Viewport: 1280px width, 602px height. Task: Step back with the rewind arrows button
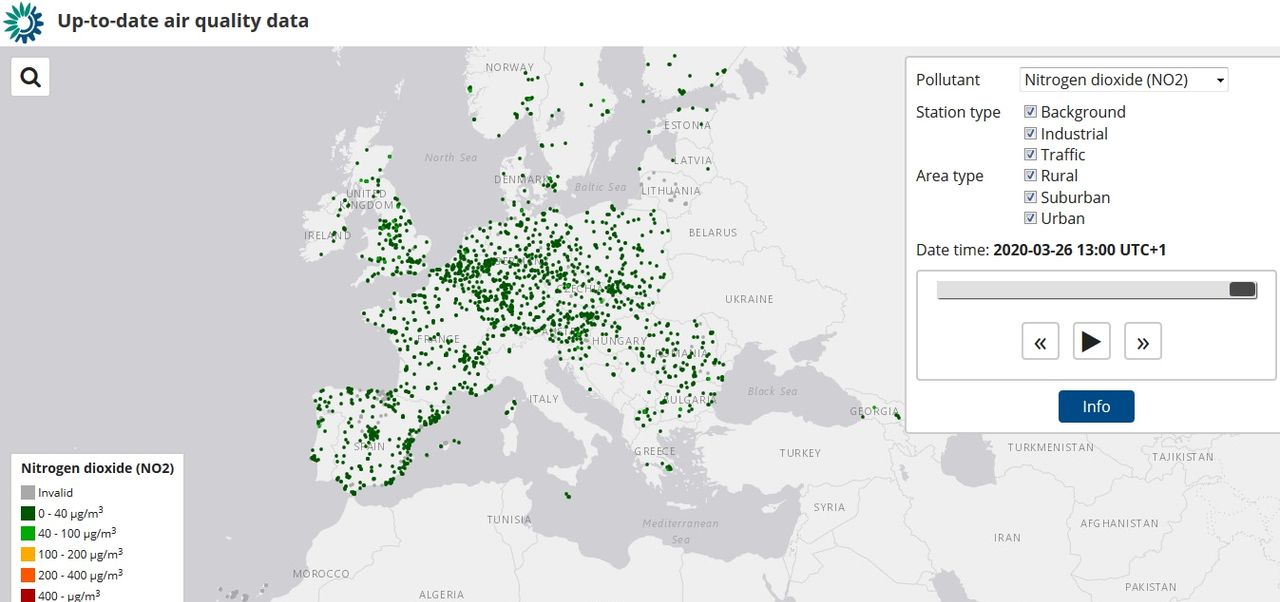[x=1040, y=342]
